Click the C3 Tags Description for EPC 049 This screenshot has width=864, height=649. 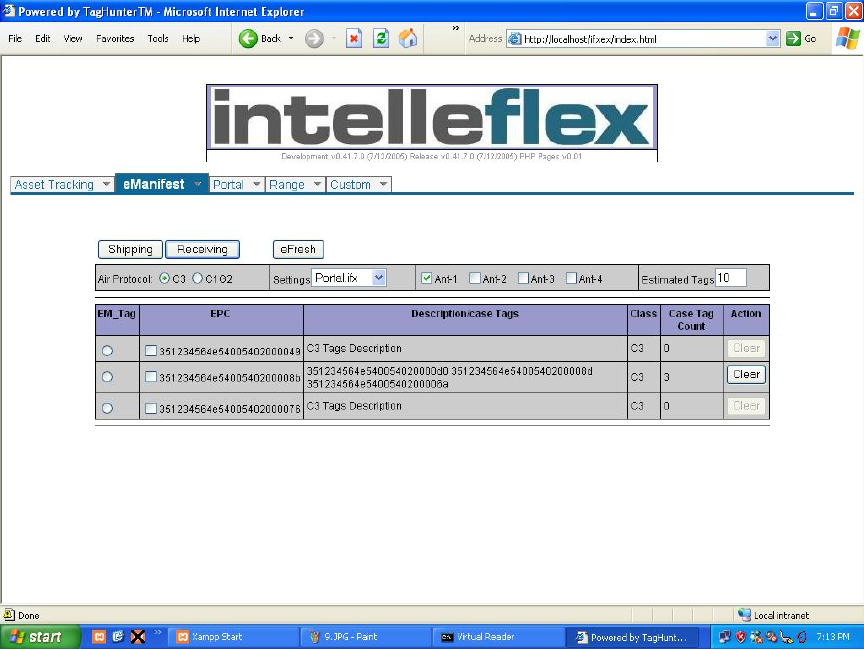coord(354,348)
